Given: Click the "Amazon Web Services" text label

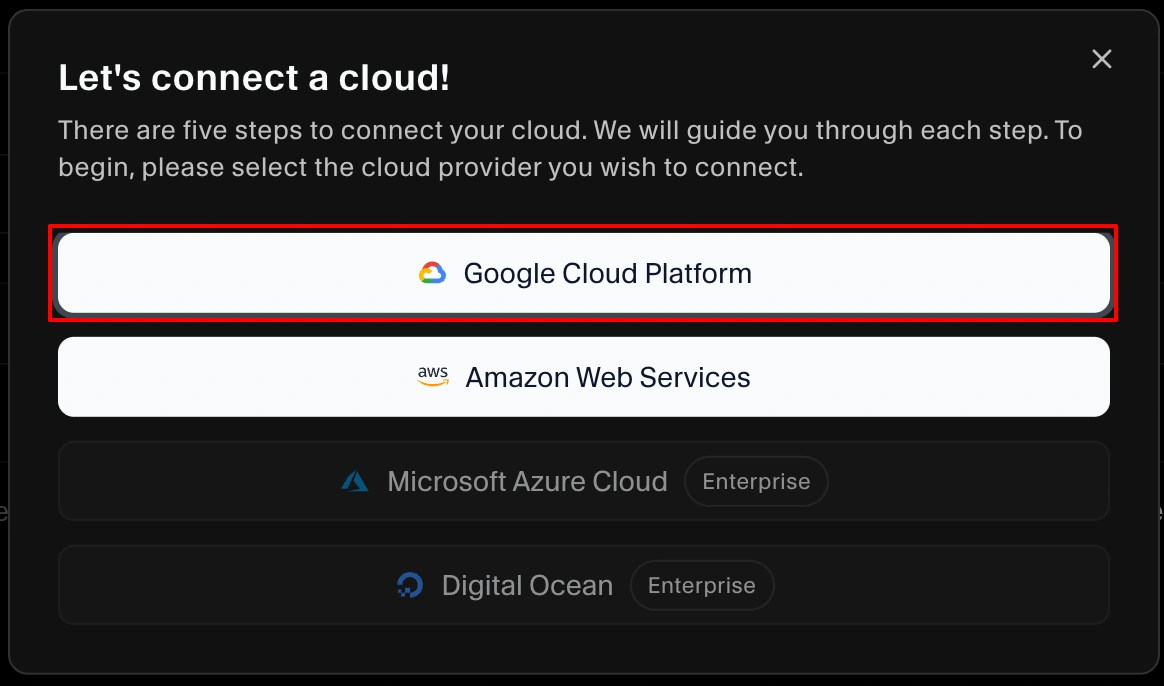Looking at the screenshot, I should point(608,377).
